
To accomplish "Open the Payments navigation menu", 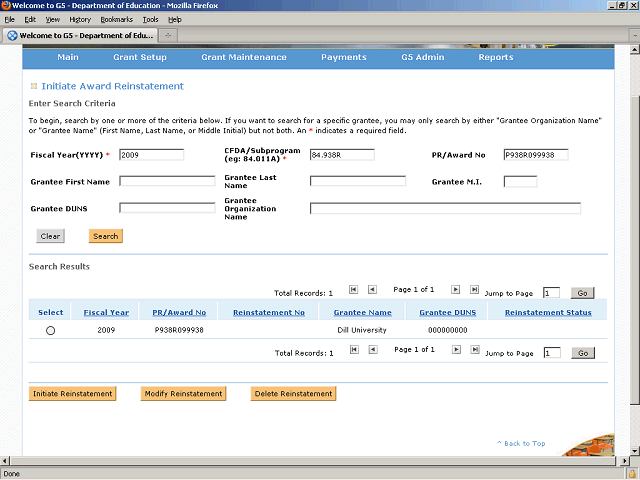I will point(343,58).
